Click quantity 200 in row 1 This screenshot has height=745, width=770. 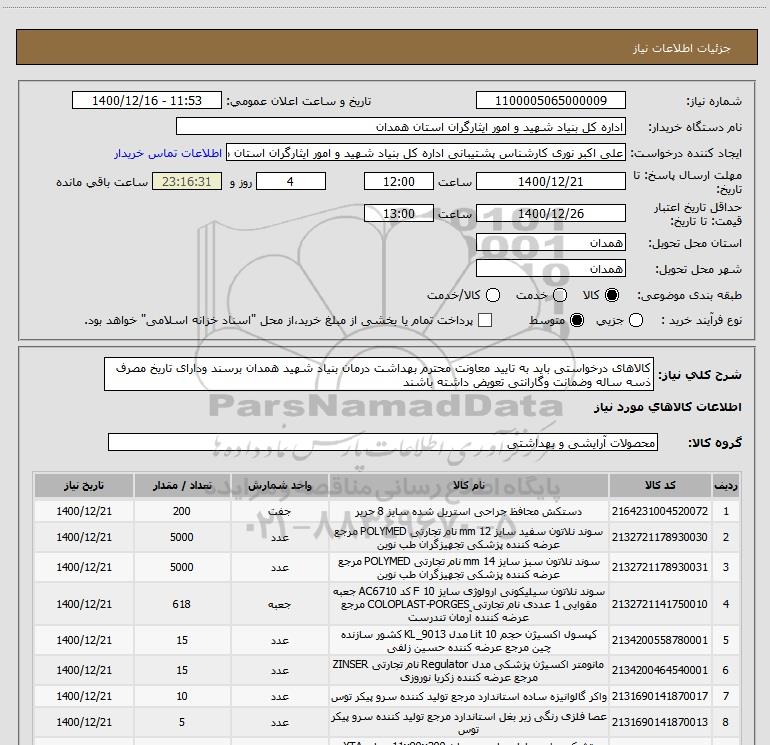182,511
